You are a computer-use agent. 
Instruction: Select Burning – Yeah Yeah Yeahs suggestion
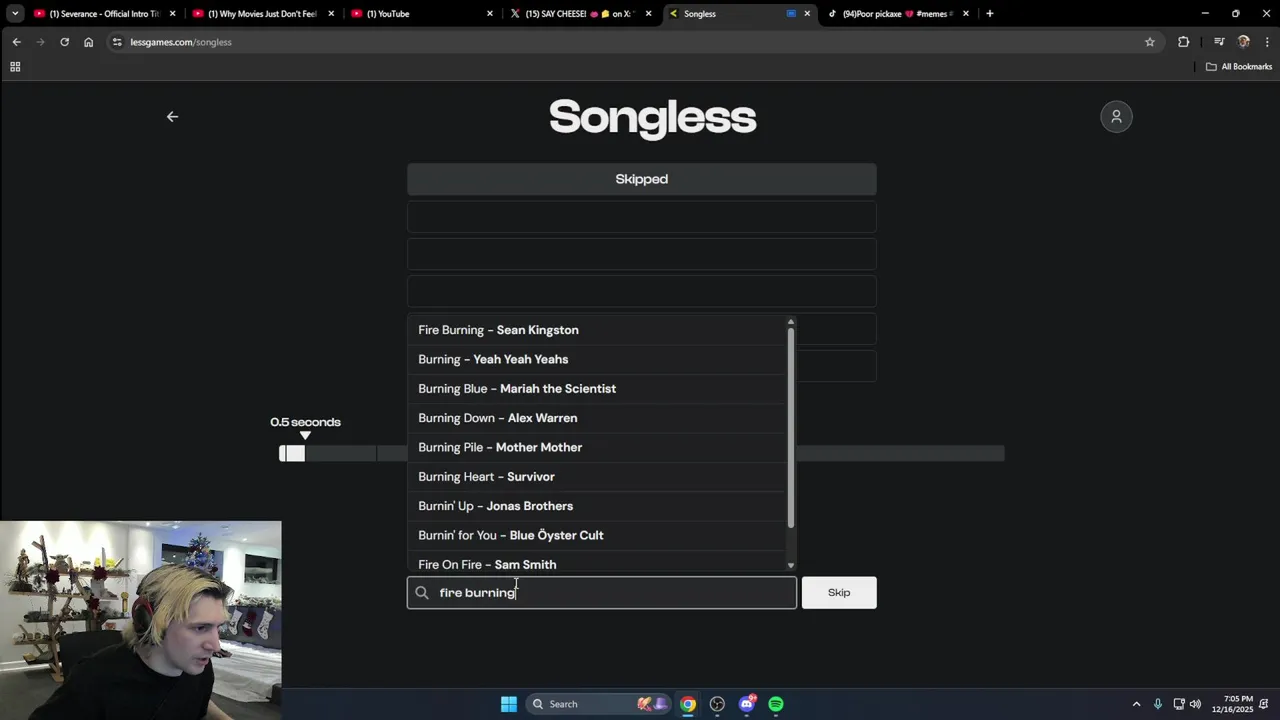tap(597, 359)
